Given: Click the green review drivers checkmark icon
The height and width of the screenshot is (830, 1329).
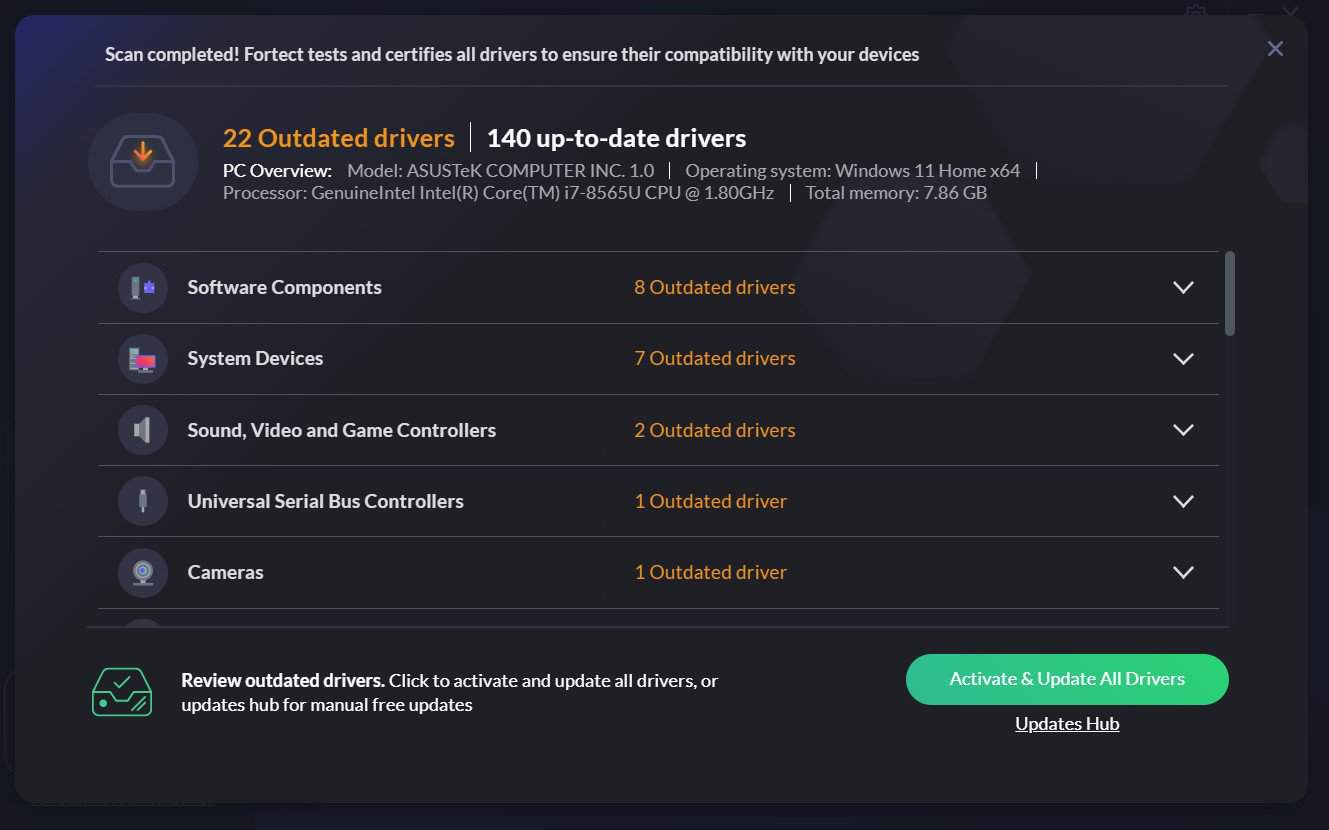Looking at the screenshot, I should [122, 692].
